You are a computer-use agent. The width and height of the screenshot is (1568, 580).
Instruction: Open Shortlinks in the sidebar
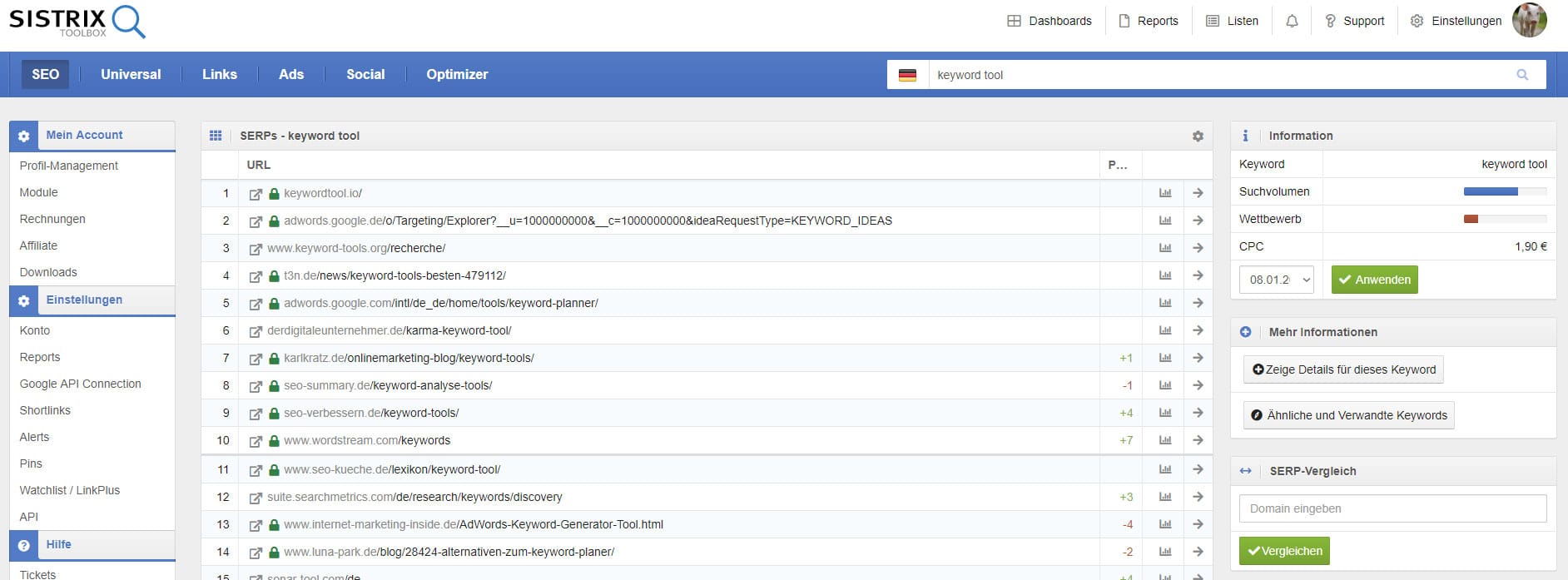pyautogui.click(x=45, y=410)
